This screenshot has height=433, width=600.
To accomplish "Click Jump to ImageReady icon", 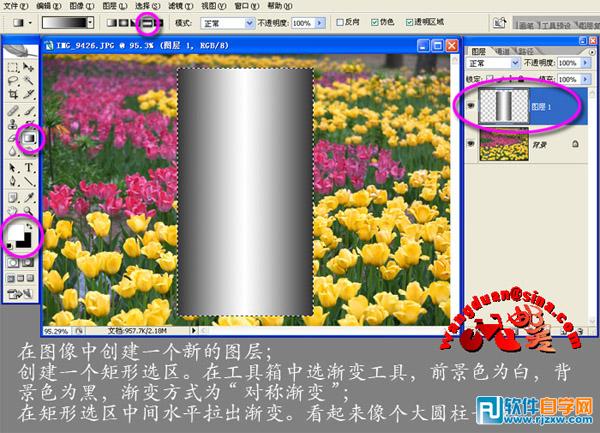I will [x=20, y=294].
